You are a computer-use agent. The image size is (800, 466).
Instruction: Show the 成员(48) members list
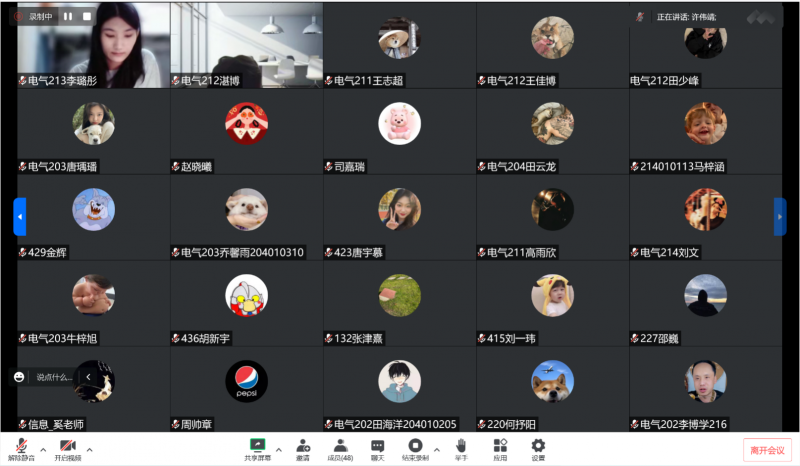340,449
